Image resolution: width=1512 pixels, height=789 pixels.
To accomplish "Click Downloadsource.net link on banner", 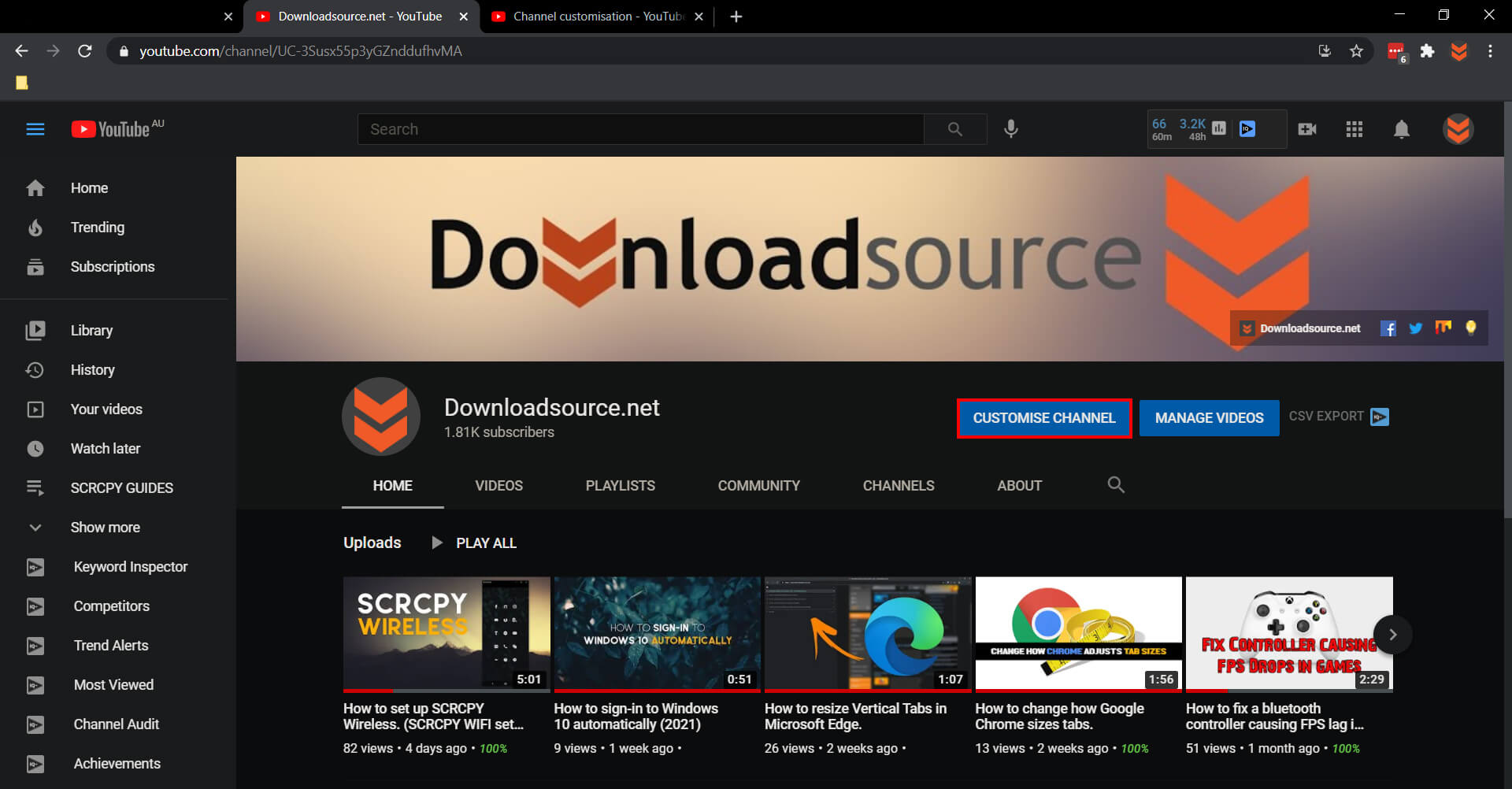I will click(1300, 328).
